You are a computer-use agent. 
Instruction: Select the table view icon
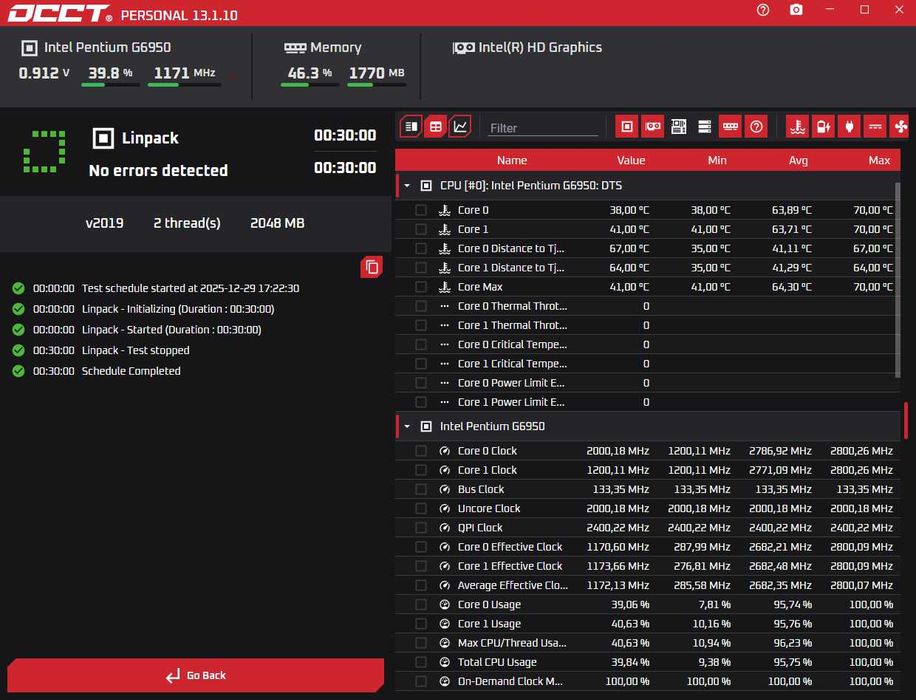(436, 126)
